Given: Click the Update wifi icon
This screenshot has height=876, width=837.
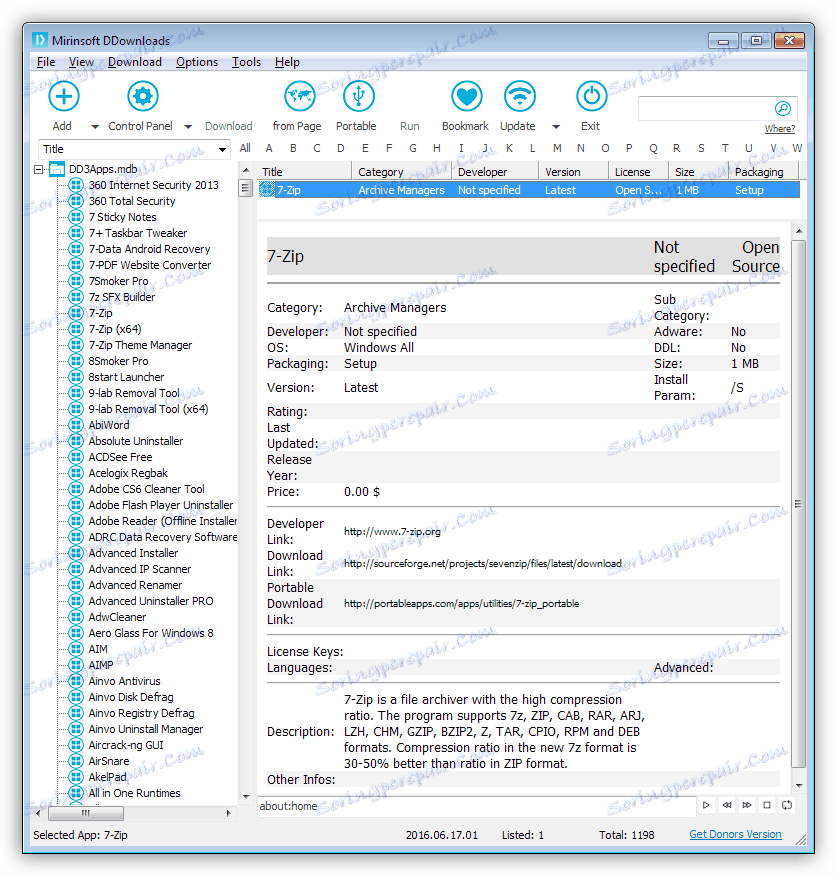Looking at the screenshot, I should (x=520, y=97).
